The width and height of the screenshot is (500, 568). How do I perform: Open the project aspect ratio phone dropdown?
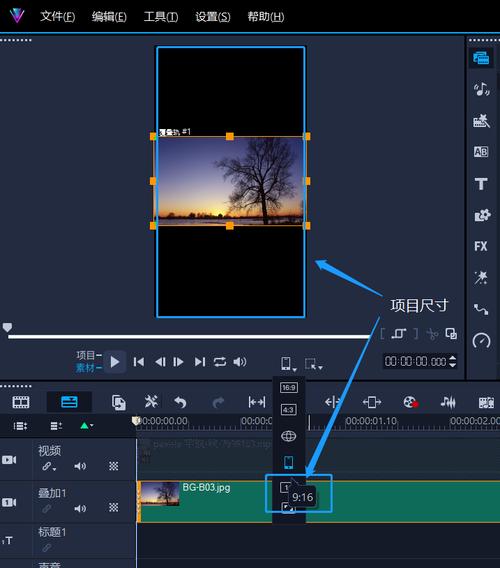click(x=288, y=364)
